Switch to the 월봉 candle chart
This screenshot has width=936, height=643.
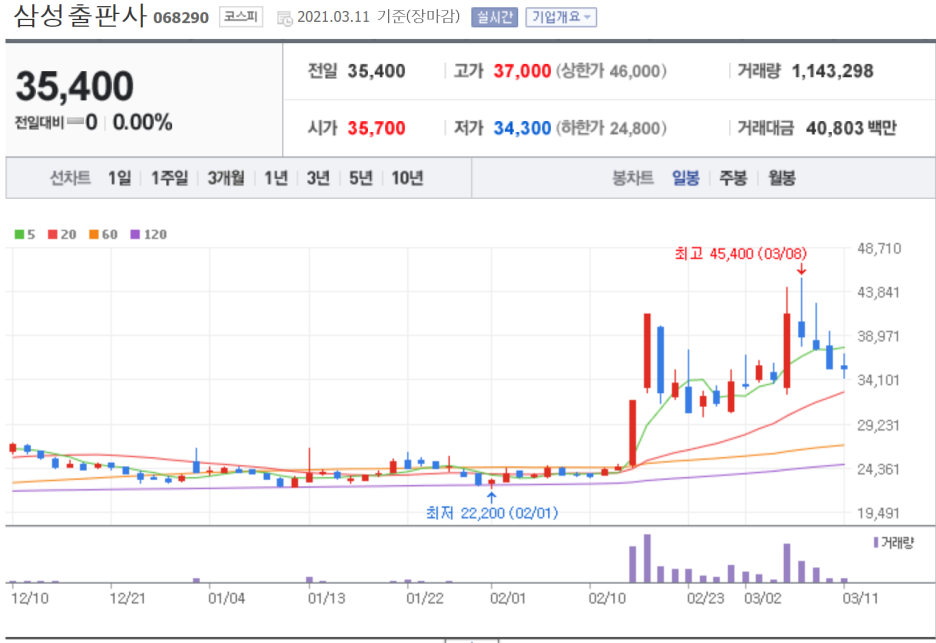[x=781, y=178]
